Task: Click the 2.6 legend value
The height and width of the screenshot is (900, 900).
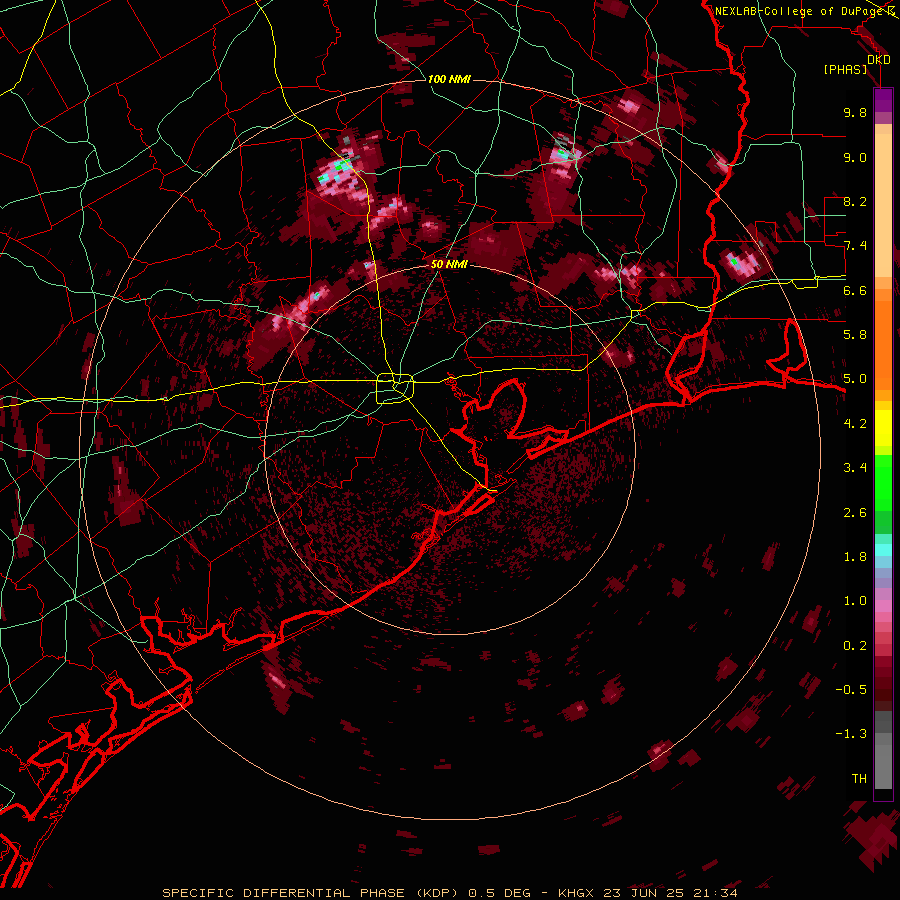Action: click(x=855, y=513)
